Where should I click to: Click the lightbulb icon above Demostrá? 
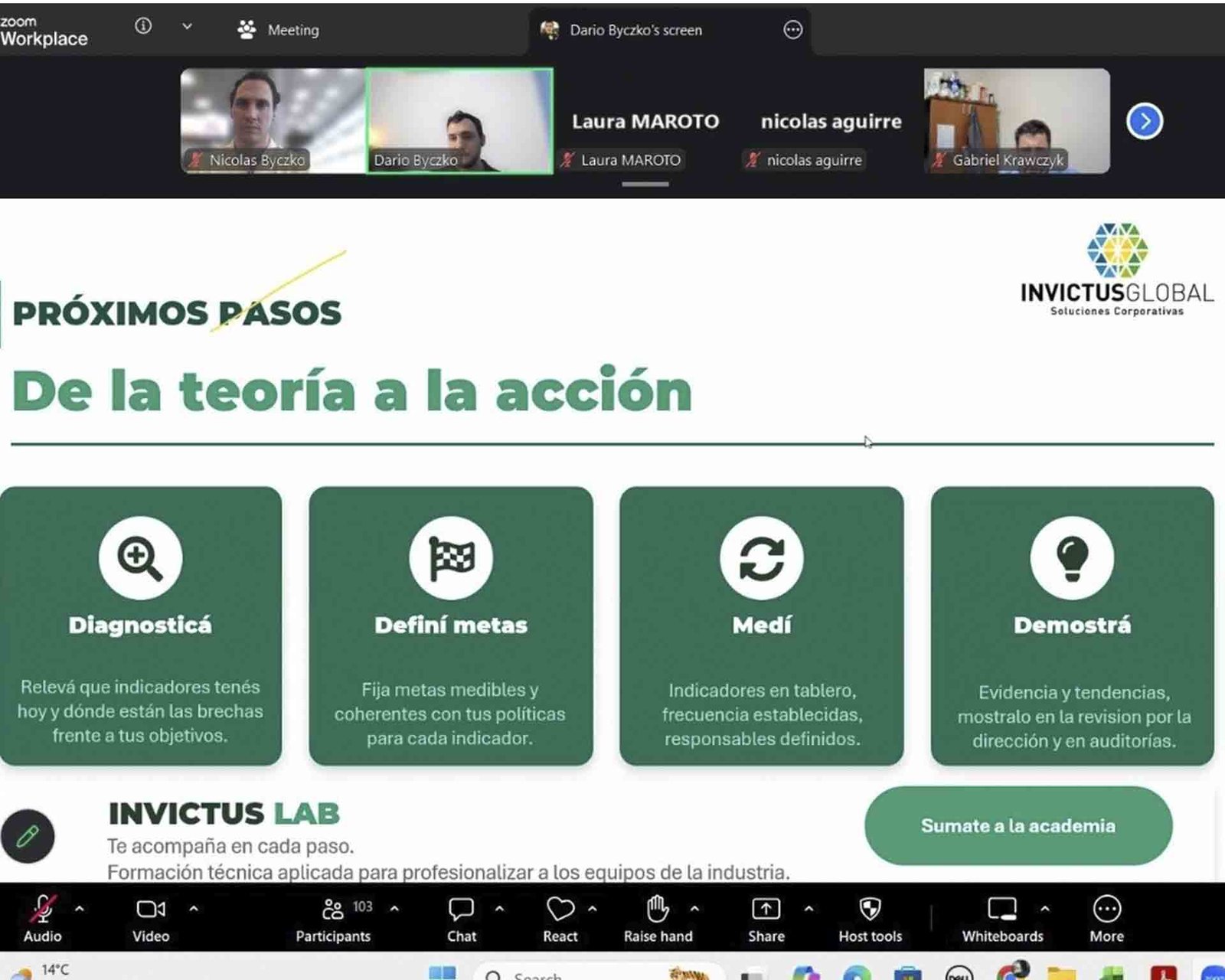pyautogui.click(x=1072, y=558)
